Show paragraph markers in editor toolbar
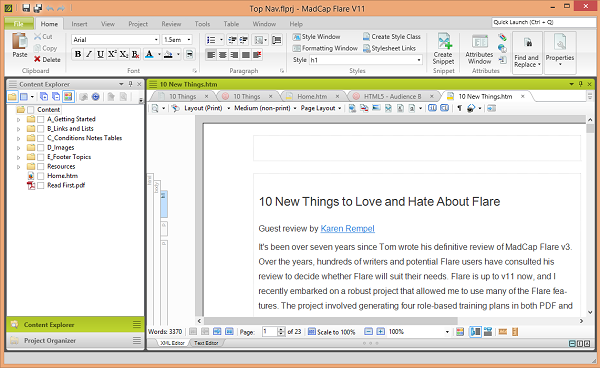Viewport: 600px width, 368px height. [460, 108]
